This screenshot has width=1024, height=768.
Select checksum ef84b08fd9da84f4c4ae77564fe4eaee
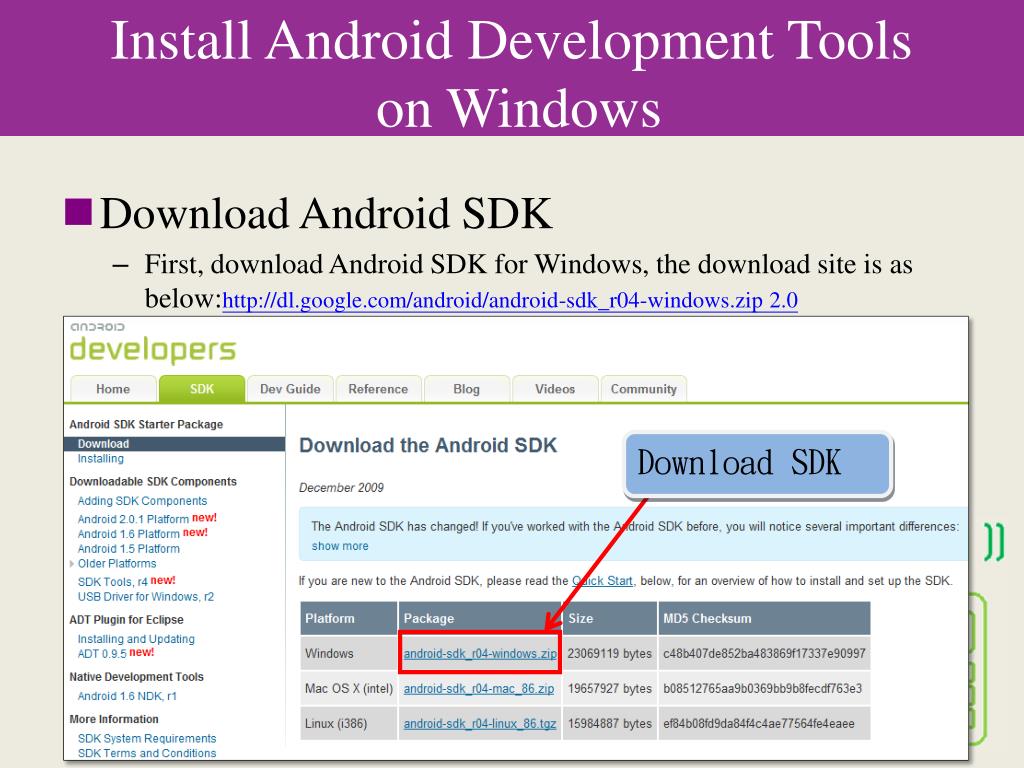coord(764,724)
